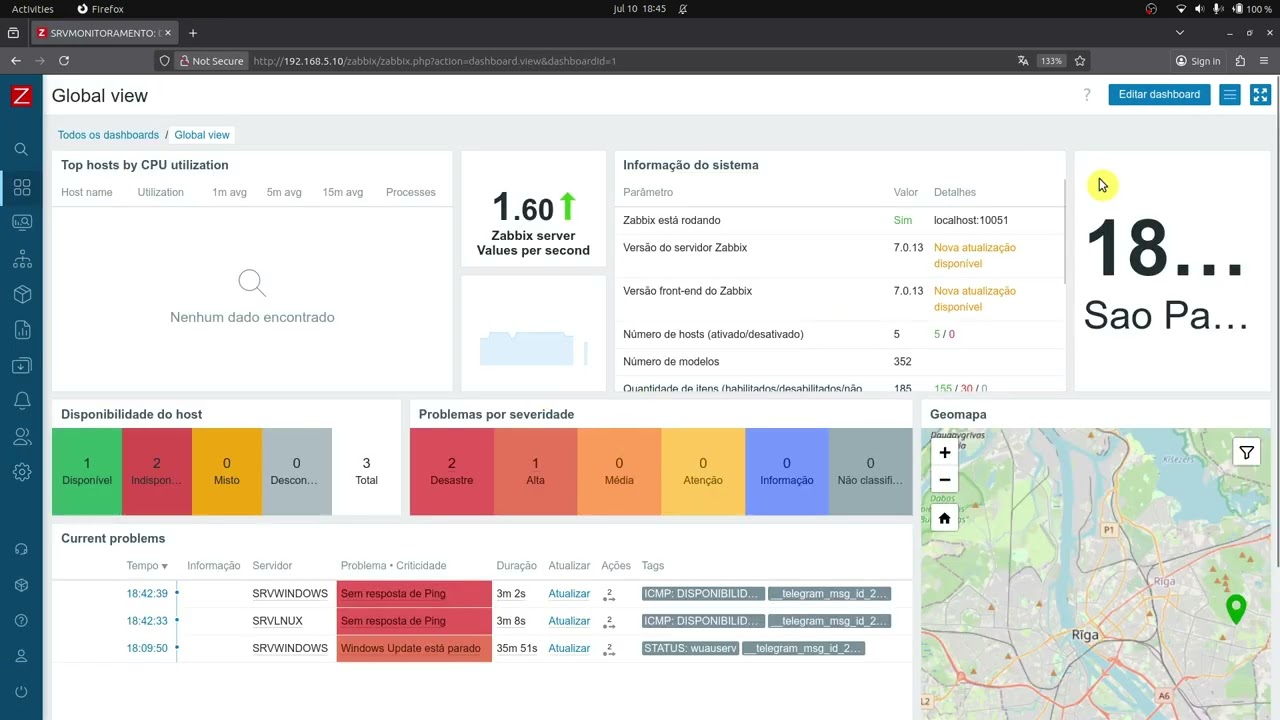This screenshot has height=720, width=1280.
Task: Click the Sign out power icon in the sidebar
Action: [x=21, y=692]
